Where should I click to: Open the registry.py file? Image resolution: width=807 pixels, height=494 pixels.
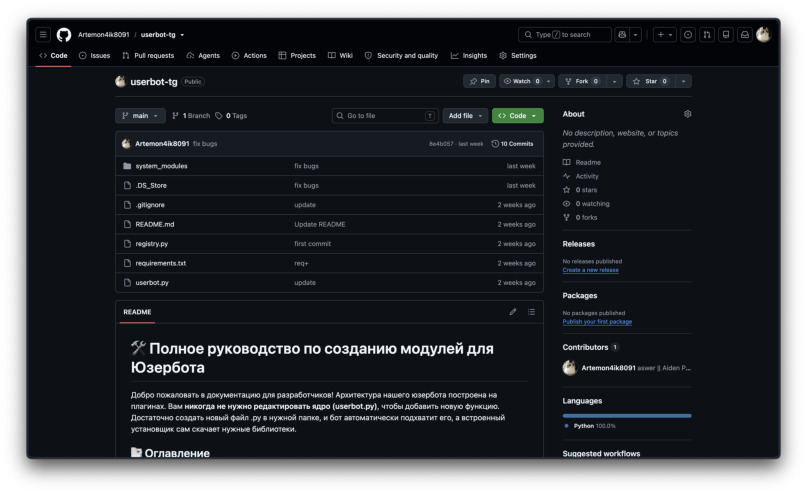coord(151,244)
